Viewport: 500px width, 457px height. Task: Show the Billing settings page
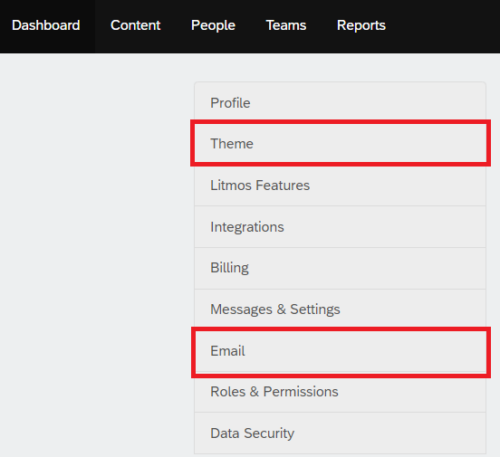[x=340, y=268]
